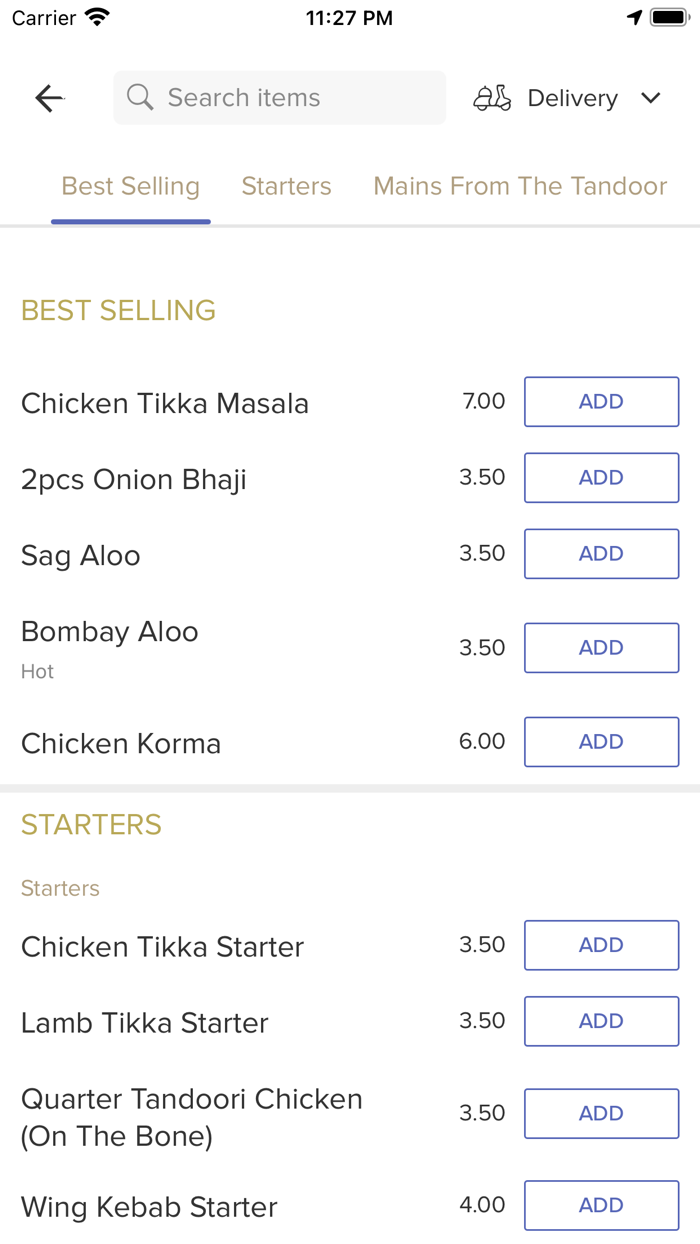Select Mains From The Tandoor tab
The height and width of the screenshot is (1244, 700).
520,187
